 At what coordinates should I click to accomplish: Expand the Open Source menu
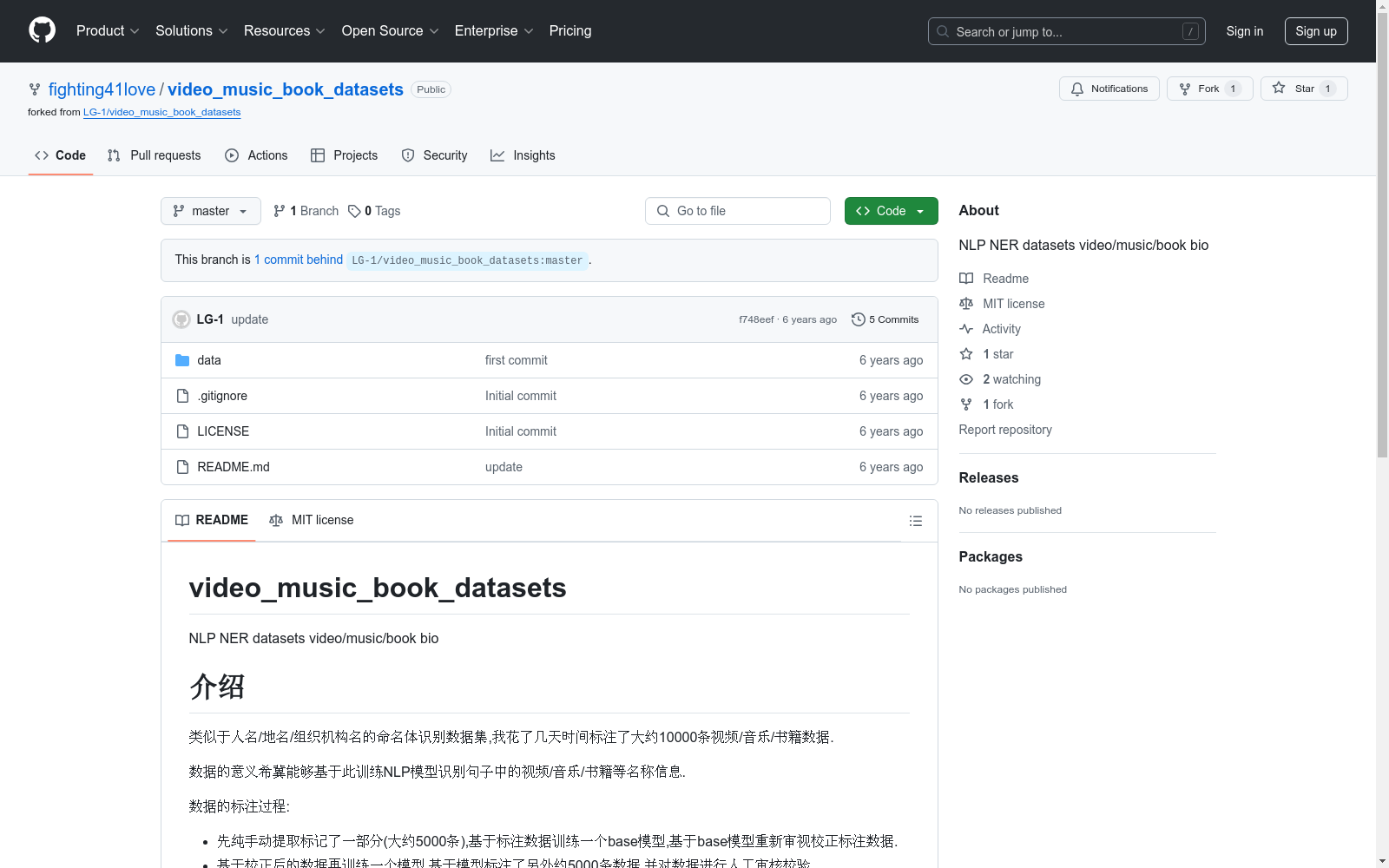(x=391, y=30)
